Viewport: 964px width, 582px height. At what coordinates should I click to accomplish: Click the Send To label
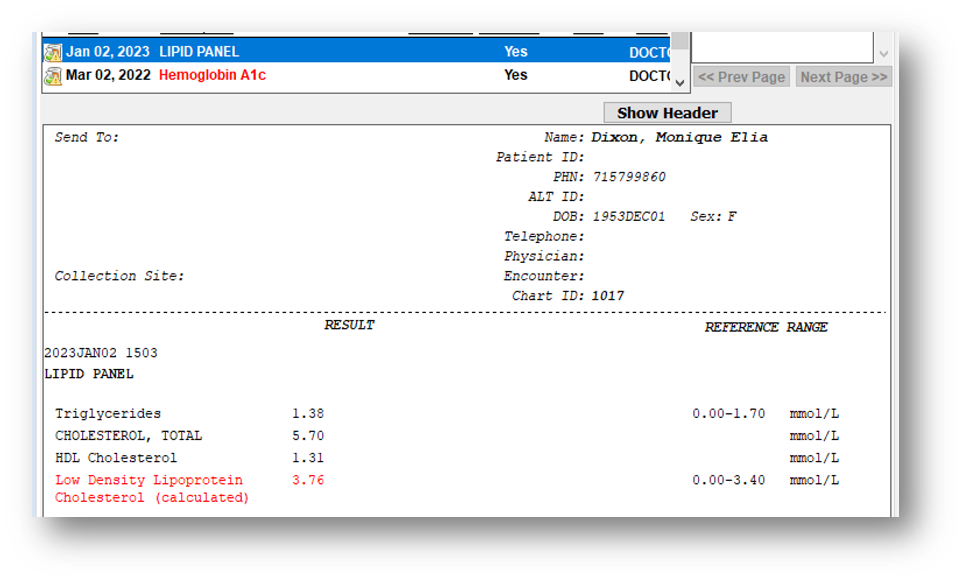(87, 137)
